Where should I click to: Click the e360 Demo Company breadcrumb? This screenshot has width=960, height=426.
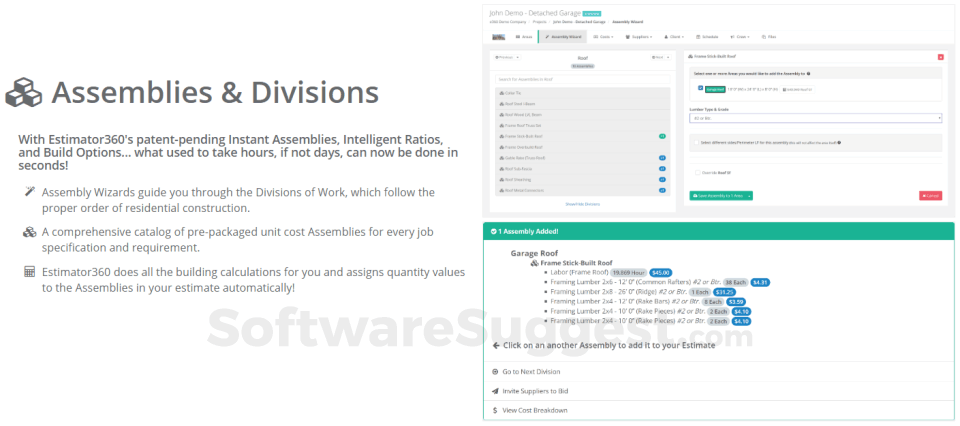coord(508,21)
